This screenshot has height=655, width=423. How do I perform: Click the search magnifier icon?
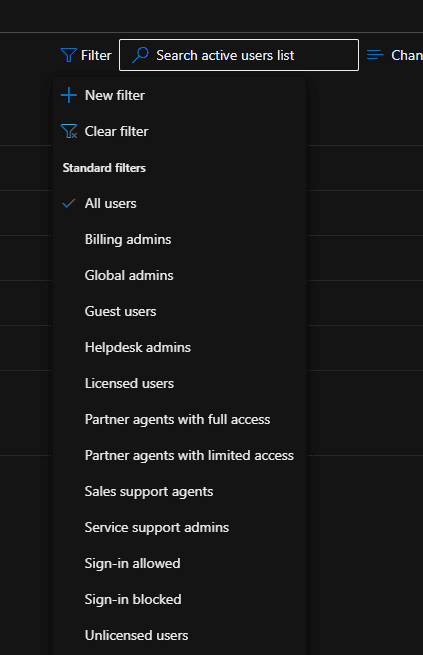click(x=140, y=55)
